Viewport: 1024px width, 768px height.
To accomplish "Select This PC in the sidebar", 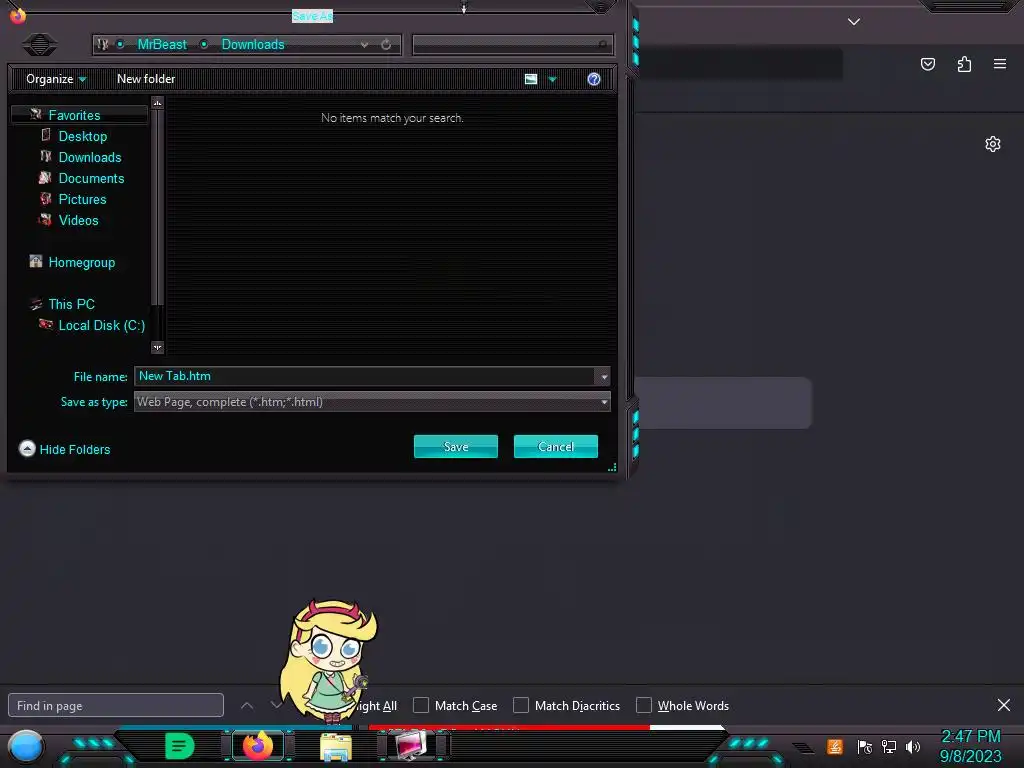I will pyautogui.click(x=71, y=304).
